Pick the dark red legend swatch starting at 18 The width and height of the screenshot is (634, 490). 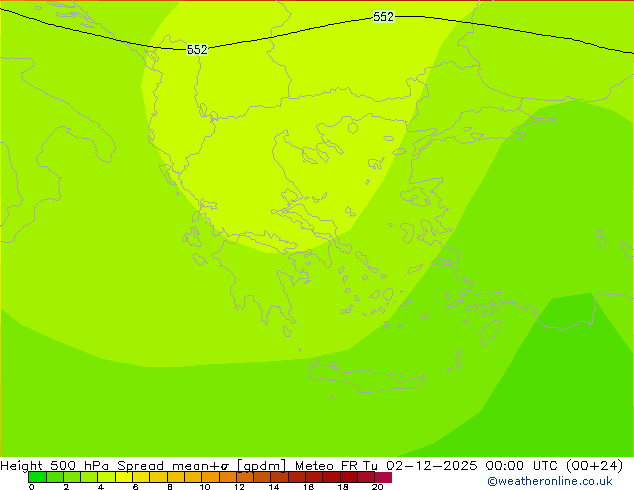349,477
